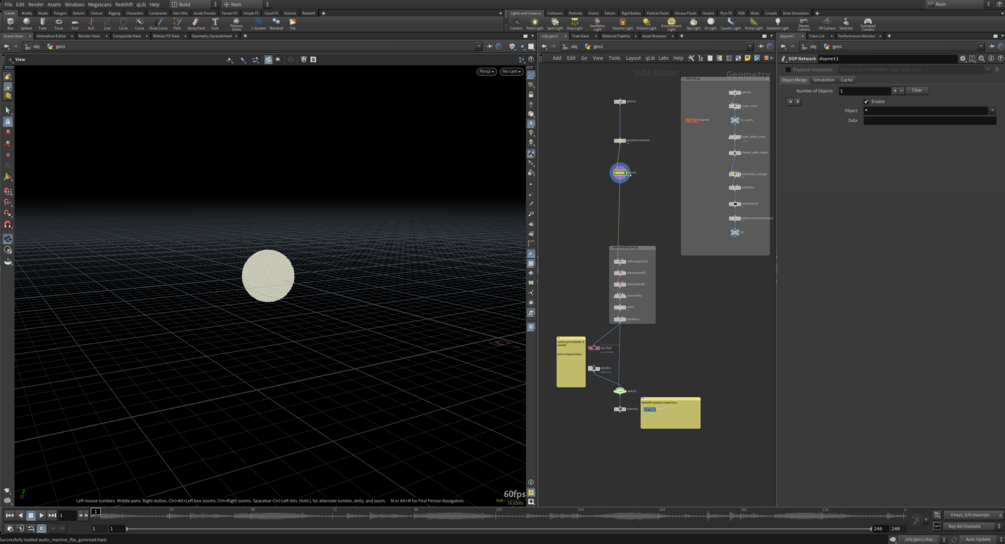Image resolution: width=1005 pixels, height=544 pixels.
Task: Open the Render menu
Action: coord(35,4)
